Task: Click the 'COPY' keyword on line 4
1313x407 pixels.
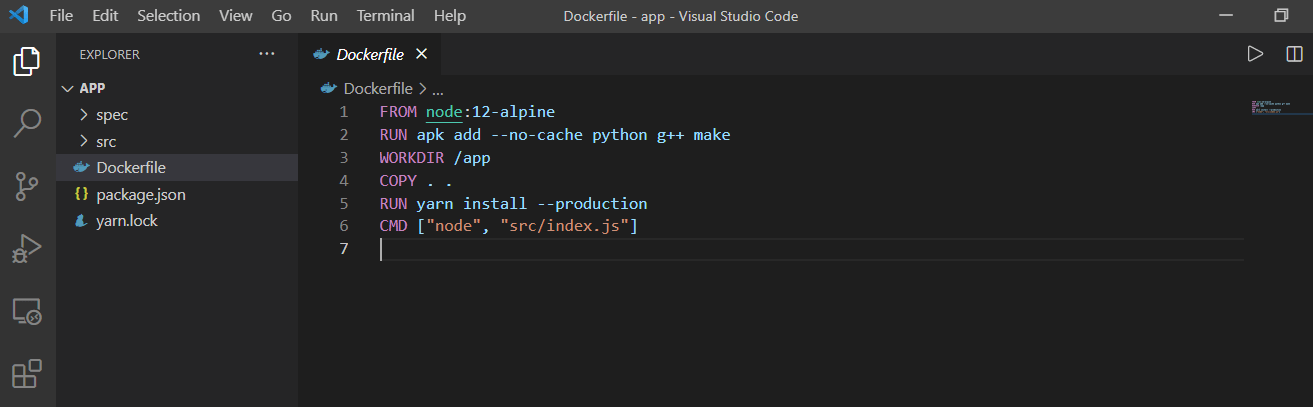Action: pyautogui.click(x=397, y=180)
